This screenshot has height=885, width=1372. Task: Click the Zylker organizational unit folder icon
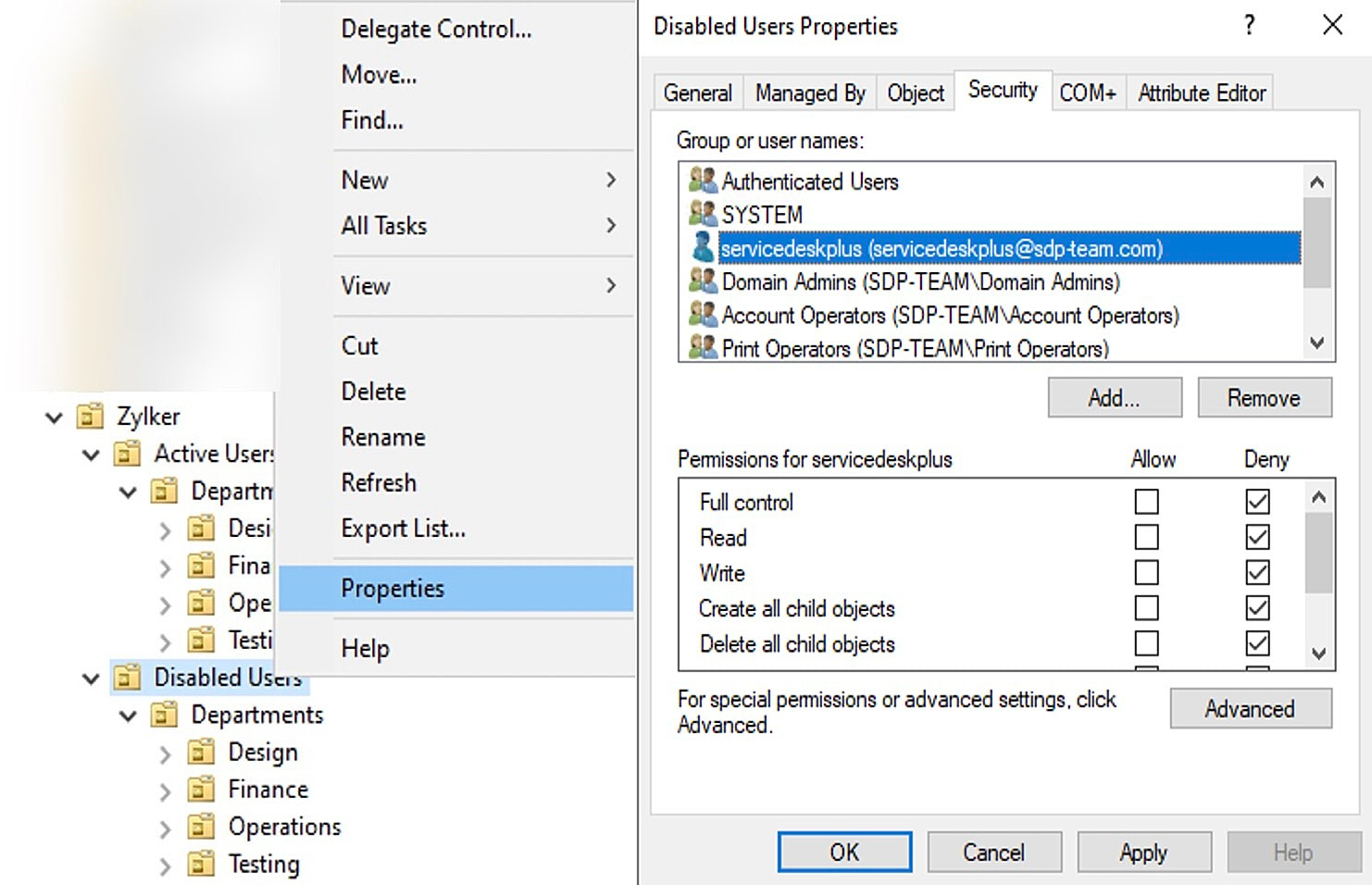coord(90,417)
